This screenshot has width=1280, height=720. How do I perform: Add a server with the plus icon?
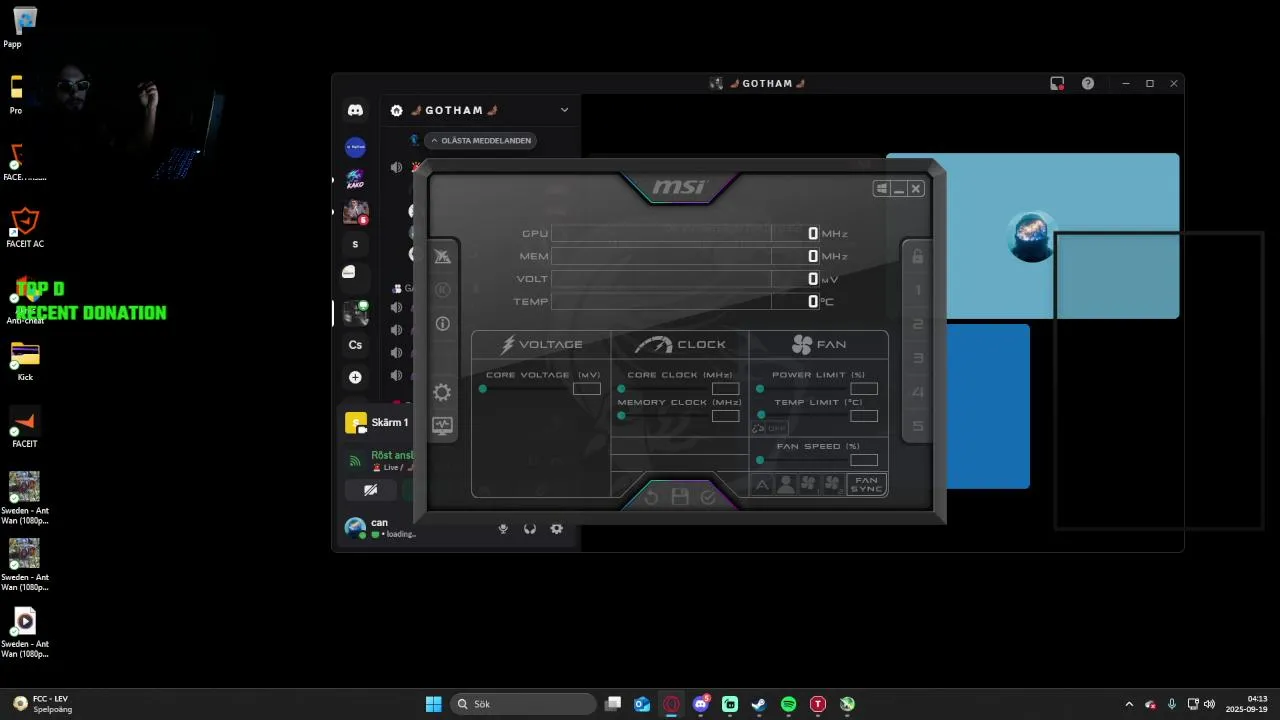point(355,377)
